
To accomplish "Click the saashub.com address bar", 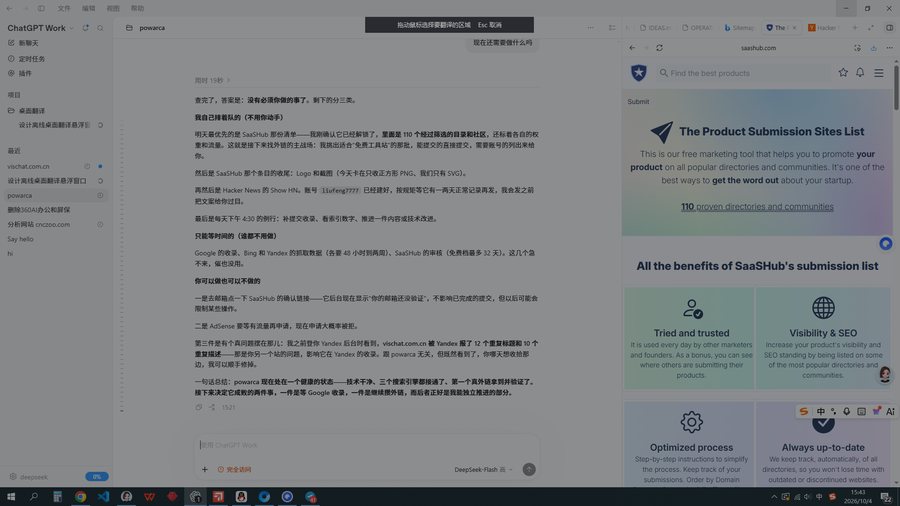I will pyautogui.click(x=758, y=48).
